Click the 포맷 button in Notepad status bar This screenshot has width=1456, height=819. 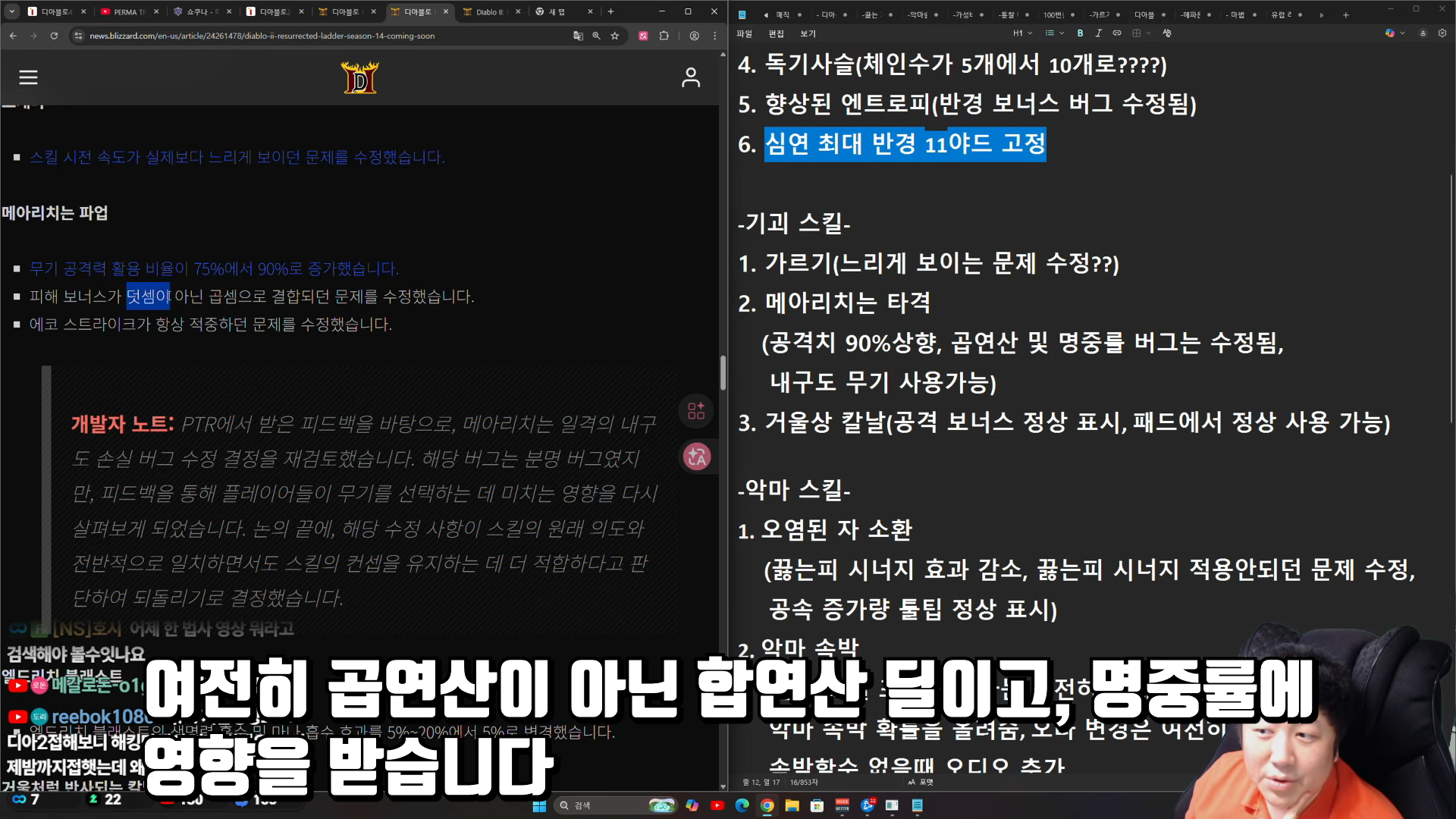click(921, 782)
